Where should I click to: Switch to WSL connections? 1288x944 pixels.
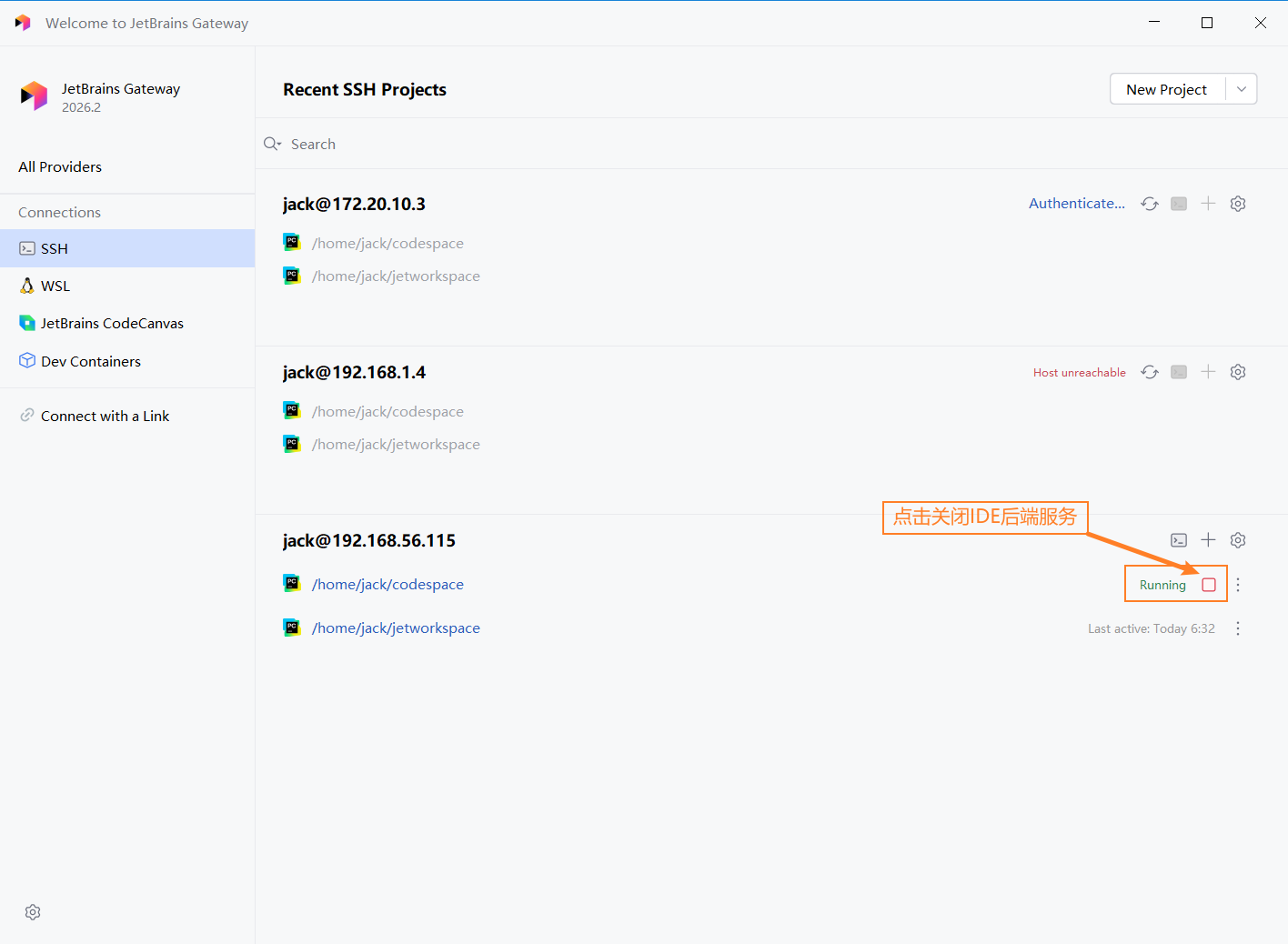(127, 286)
